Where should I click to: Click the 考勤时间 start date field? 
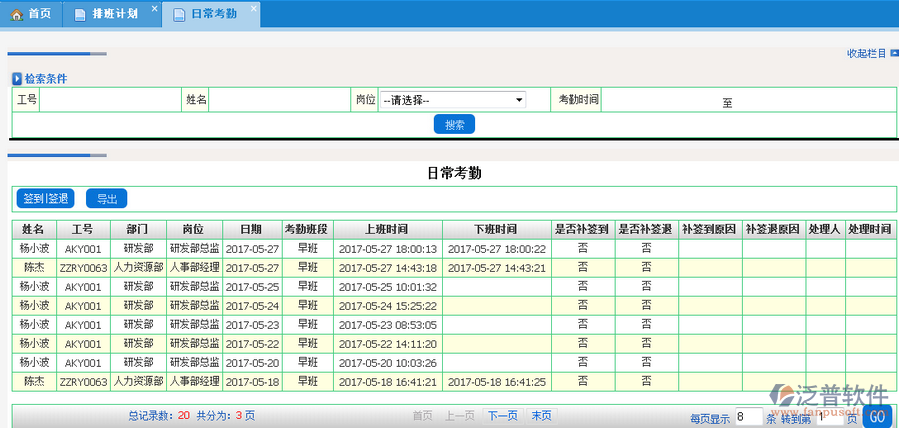[x=660, y=100]
